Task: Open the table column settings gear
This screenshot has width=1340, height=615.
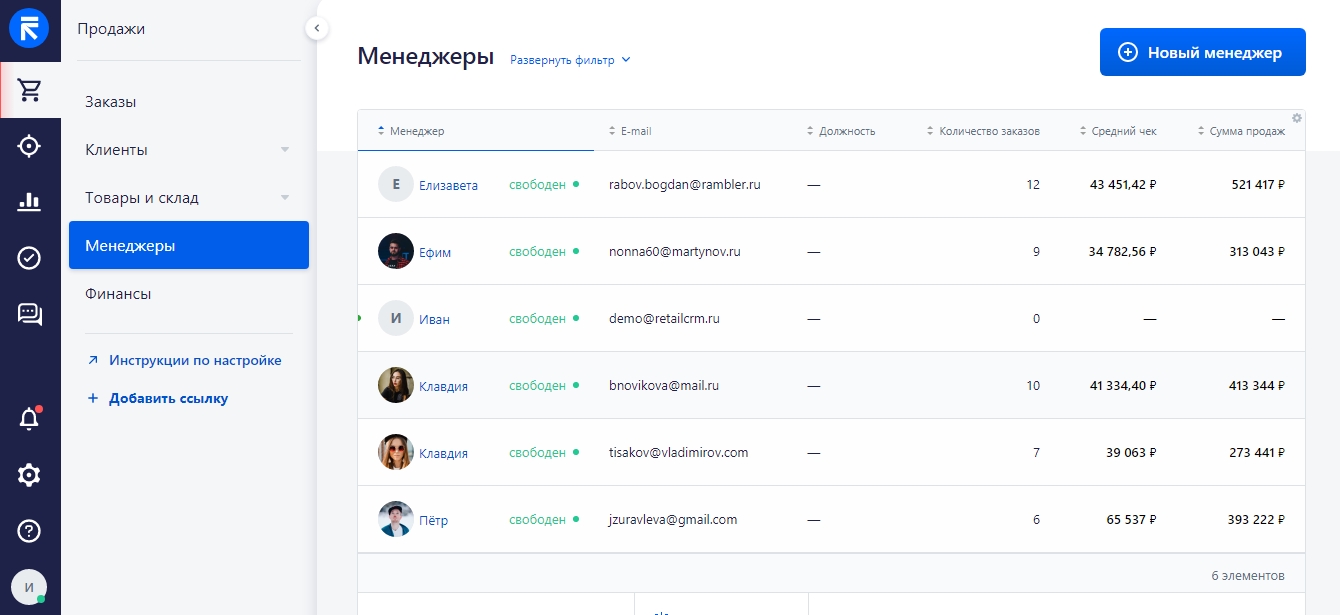Action: pyautogui.click(x=1296, y=117)
